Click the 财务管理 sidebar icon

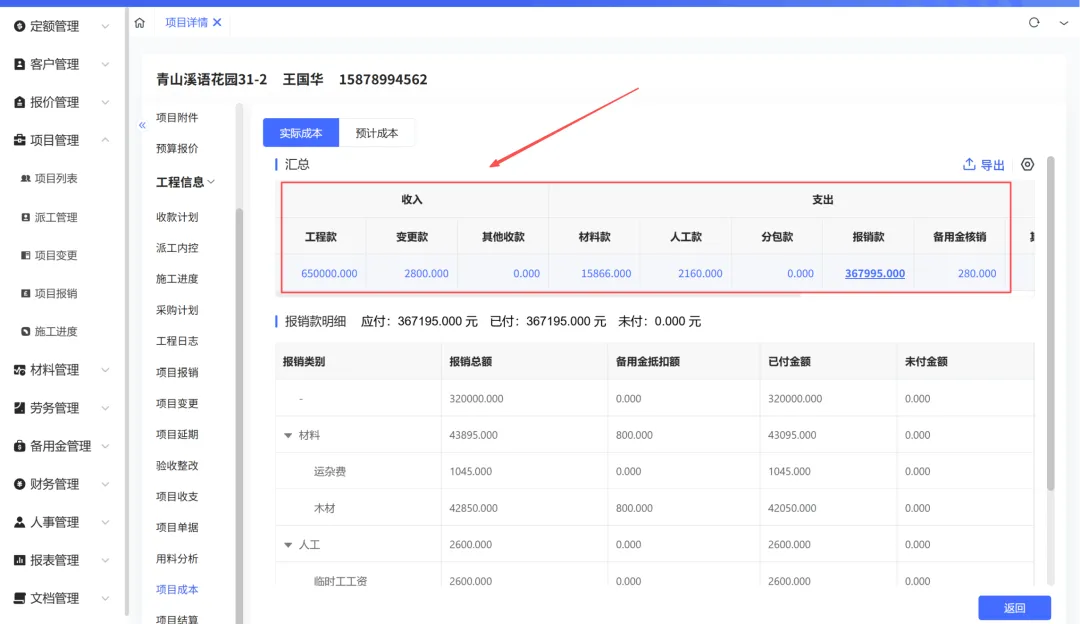pyautogui.click(x=19, y=483)
